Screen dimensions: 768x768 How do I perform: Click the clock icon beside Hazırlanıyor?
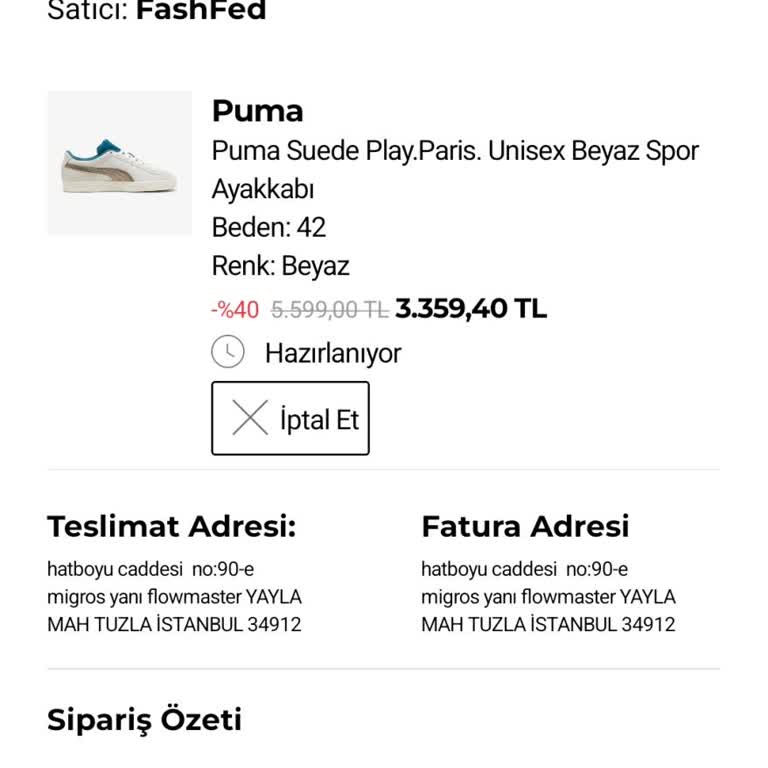(228, 352)
